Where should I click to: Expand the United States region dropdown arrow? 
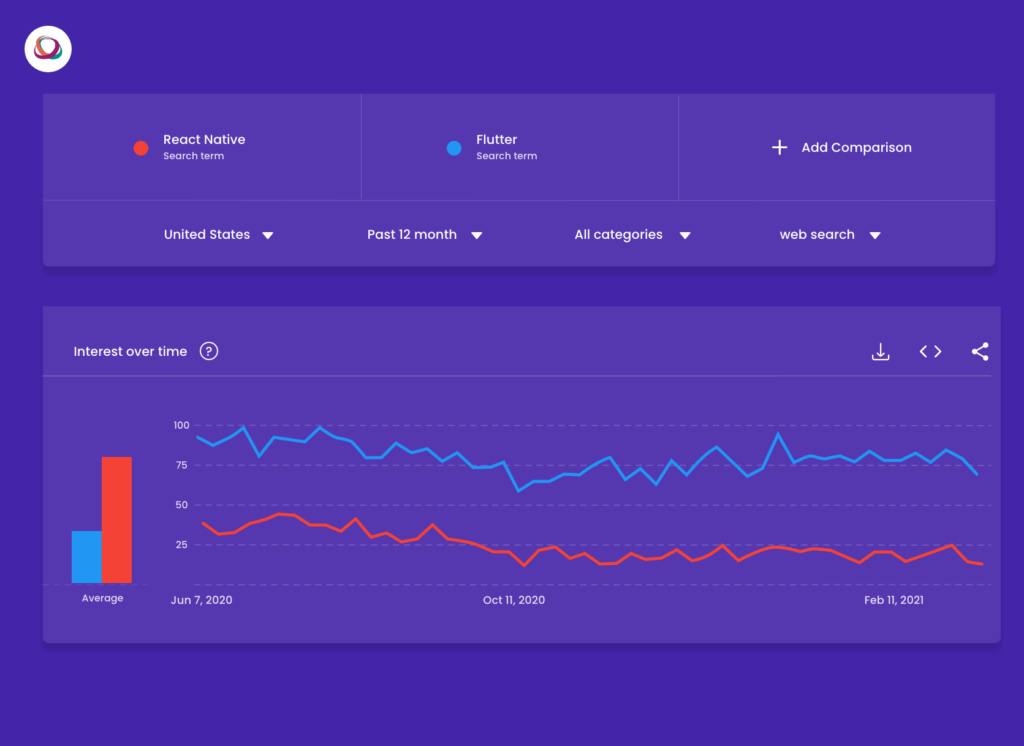pyautogui.click(x=268, y=235)
